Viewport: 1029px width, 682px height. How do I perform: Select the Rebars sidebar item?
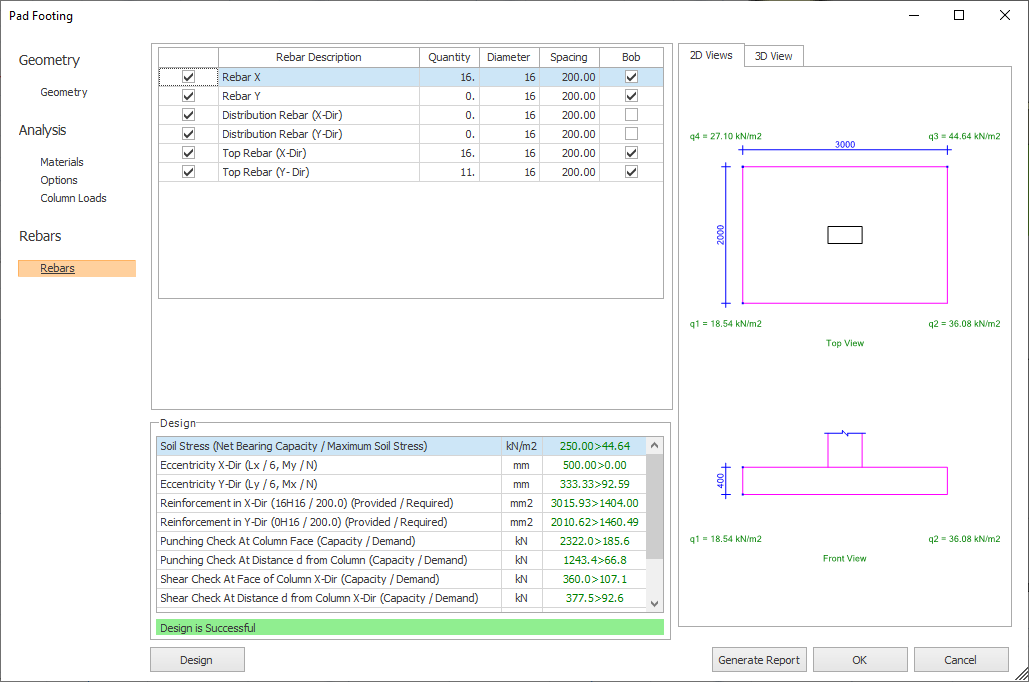(x=58, y=268)
